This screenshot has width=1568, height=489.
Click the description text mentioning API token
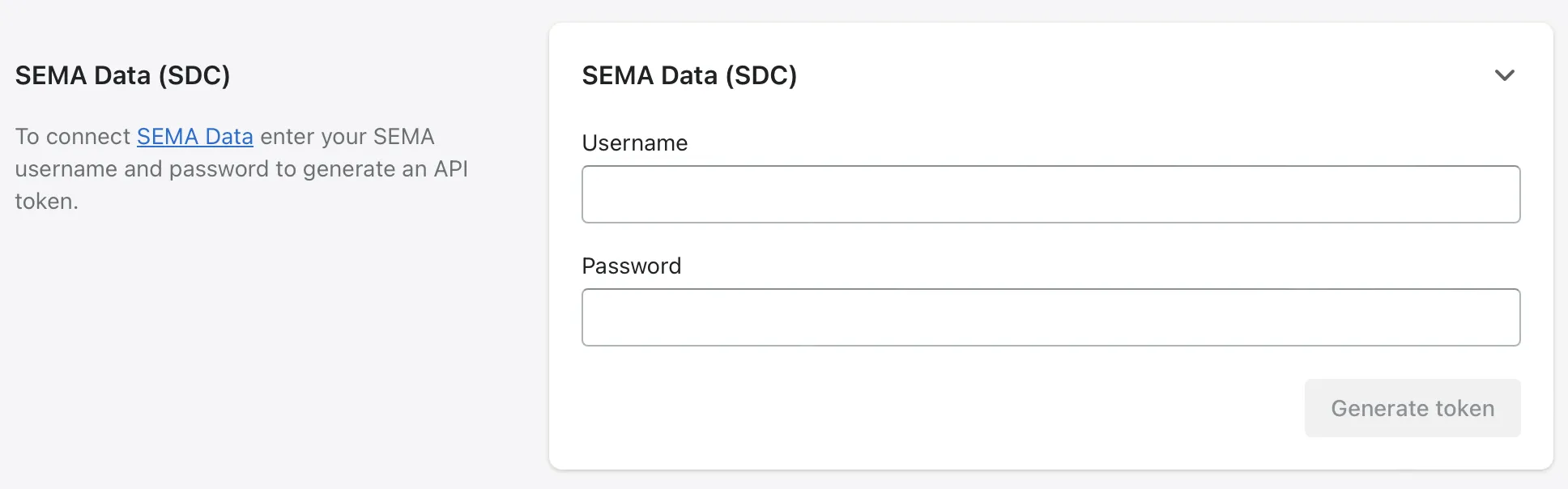(x=241, y=168)
